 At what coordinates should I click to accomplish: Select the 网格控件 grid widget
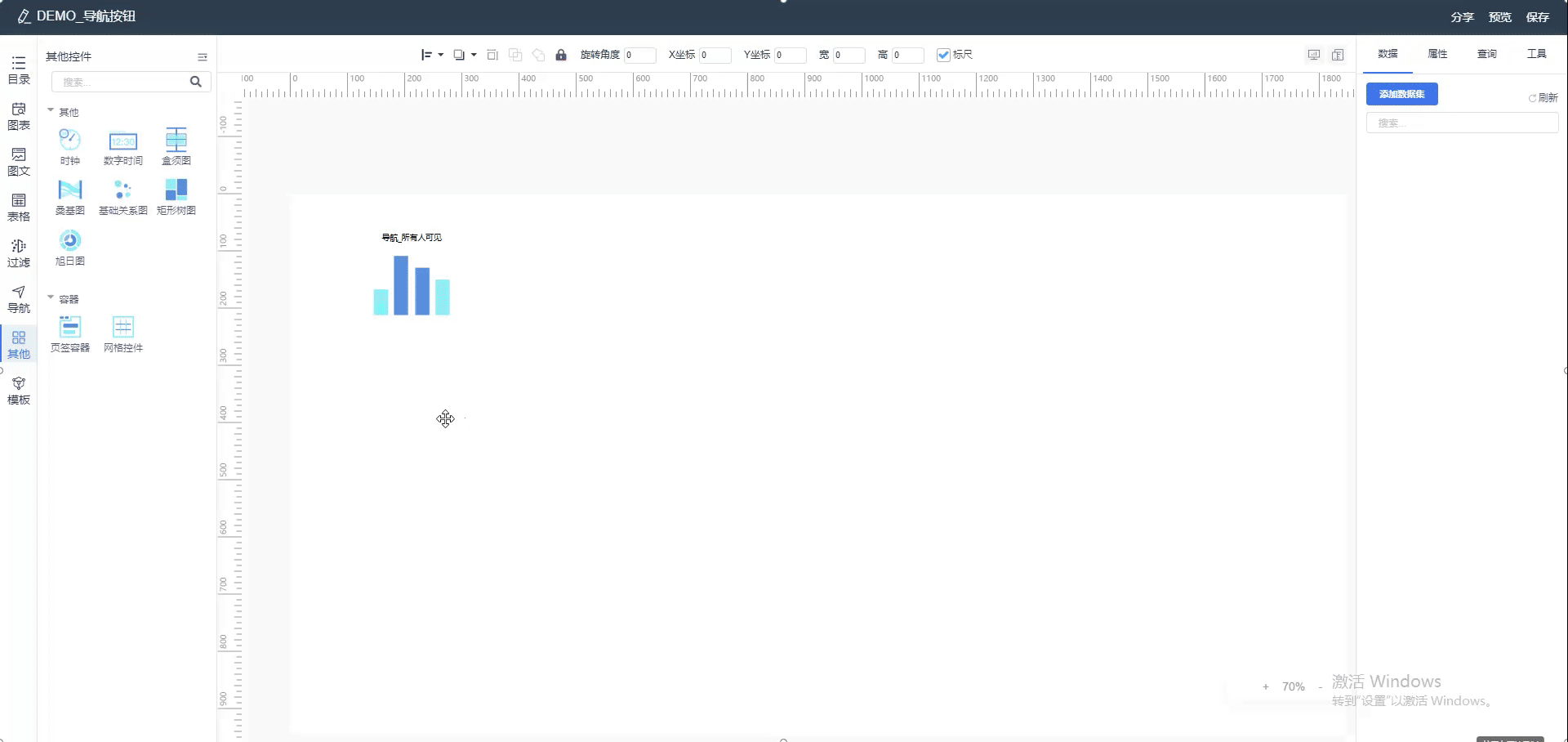tap(123, 334)
